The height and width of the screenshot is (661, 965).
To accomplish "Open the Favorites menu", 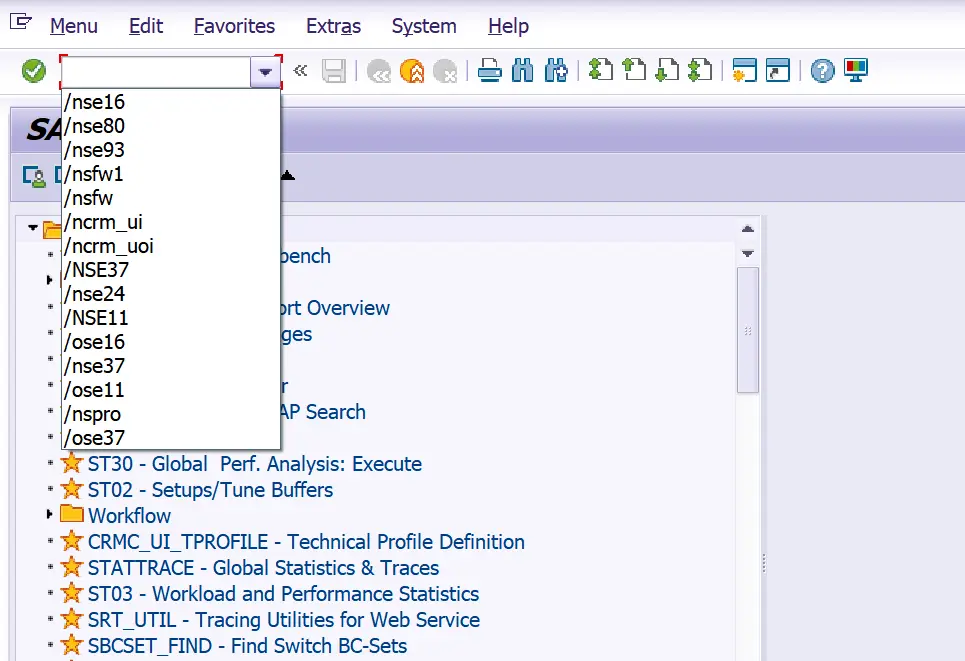I will tap(234, 26).
